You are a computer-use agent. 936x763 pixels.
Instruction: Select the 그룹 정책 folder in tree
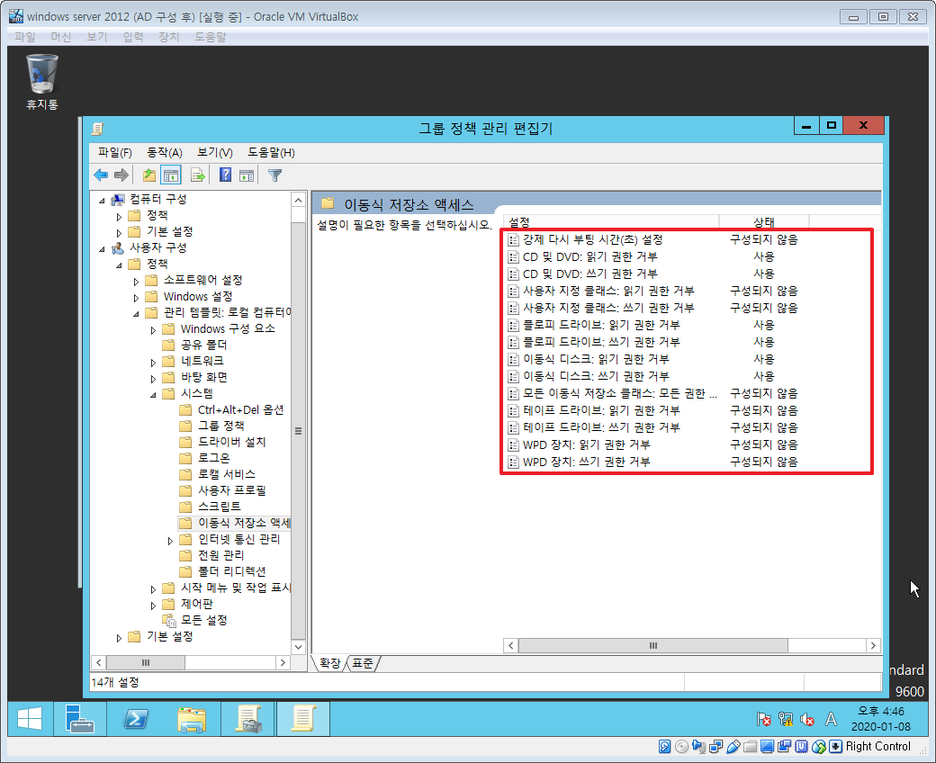[221, 426]
